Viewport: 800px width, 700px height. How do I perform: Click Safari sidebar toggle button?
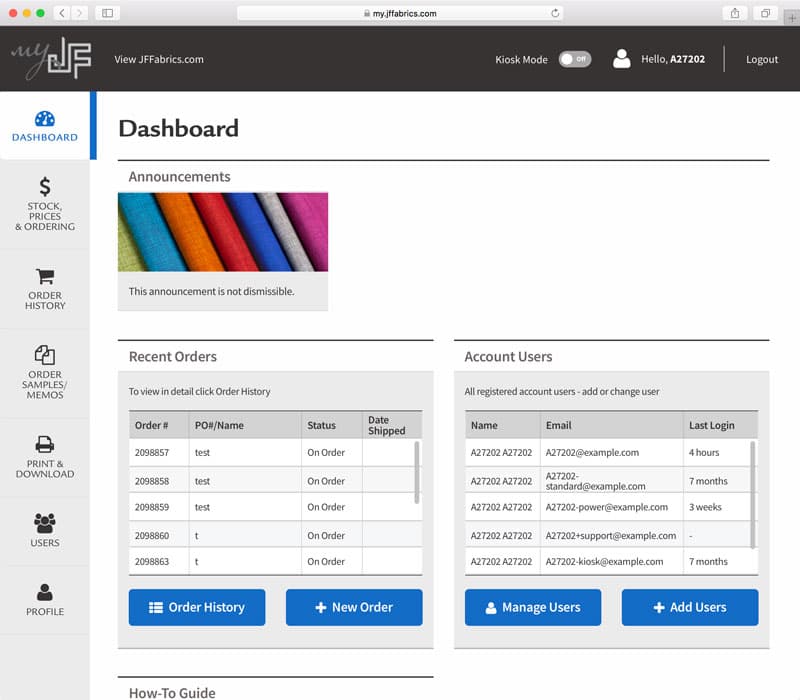pos(107,13)
